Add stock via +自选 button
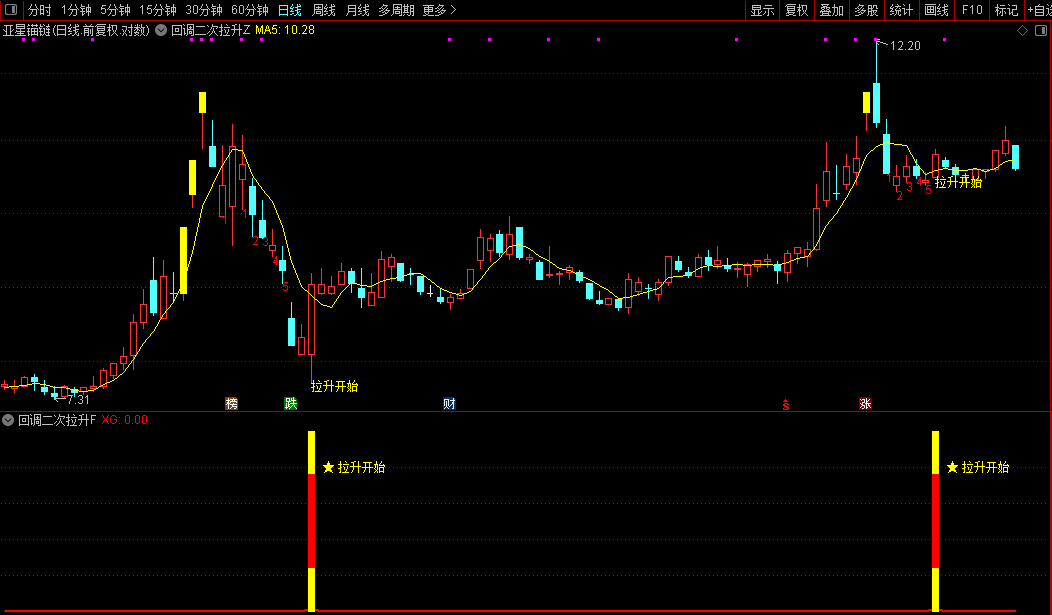Viewport: 1052px width, 615px height. click(x=1038, y=10)
